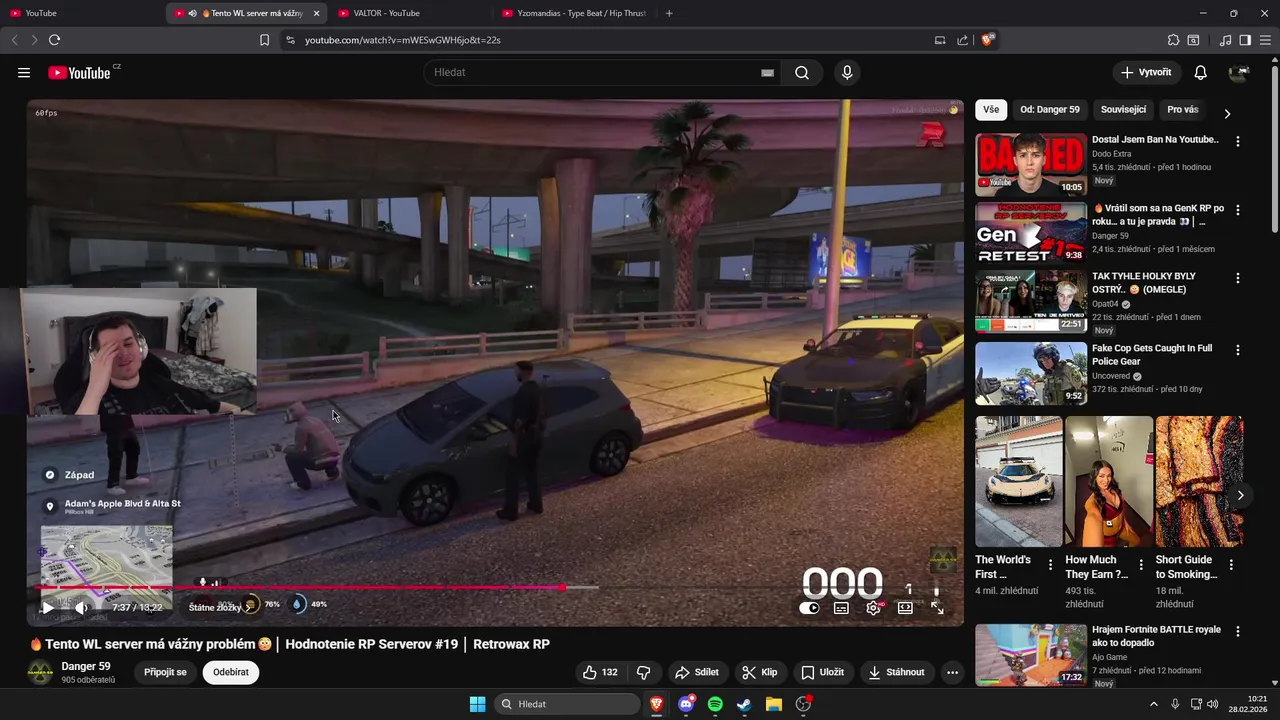Select the Související filter chip

1123,110
